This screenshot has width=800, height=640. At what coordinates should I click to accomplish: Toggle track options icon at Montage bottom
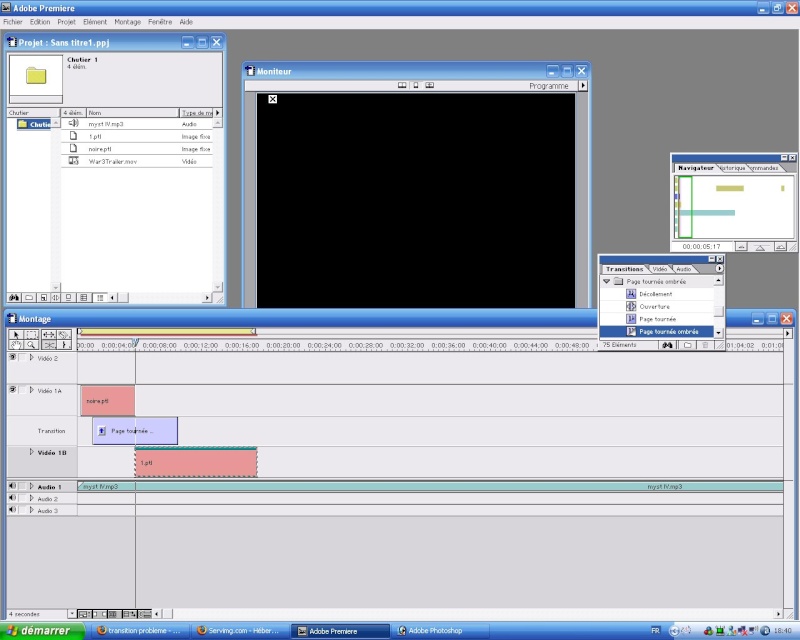(84, 614)
